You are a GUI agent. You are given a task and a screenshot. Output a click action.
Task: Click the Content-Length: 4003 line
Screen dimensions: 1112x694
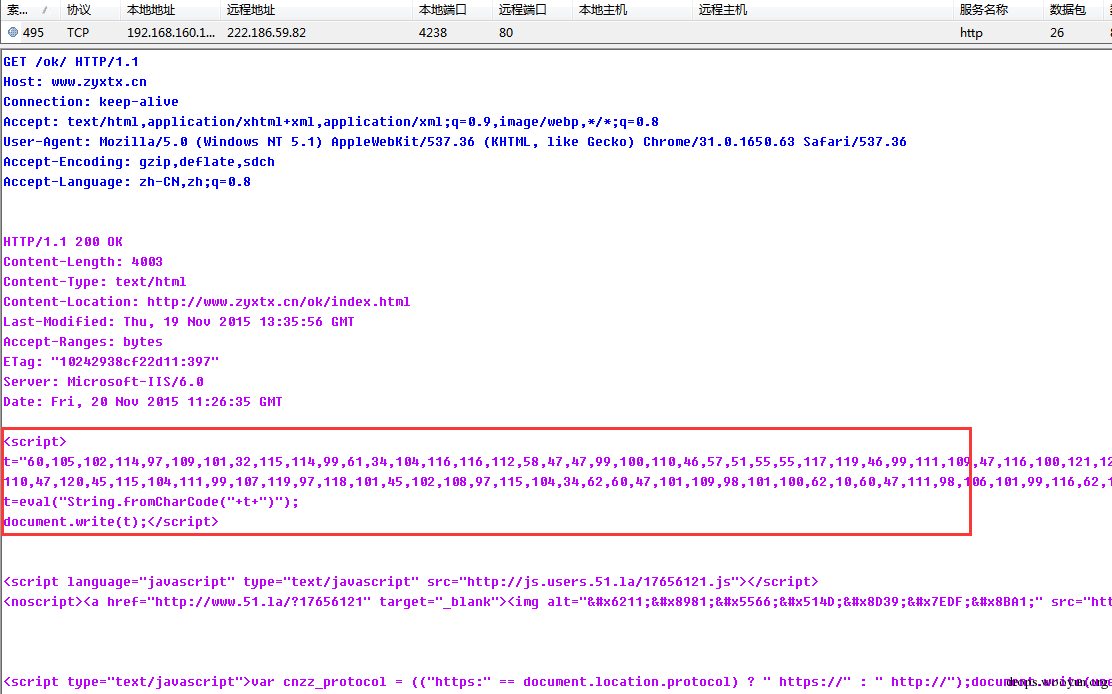(83, 262)
